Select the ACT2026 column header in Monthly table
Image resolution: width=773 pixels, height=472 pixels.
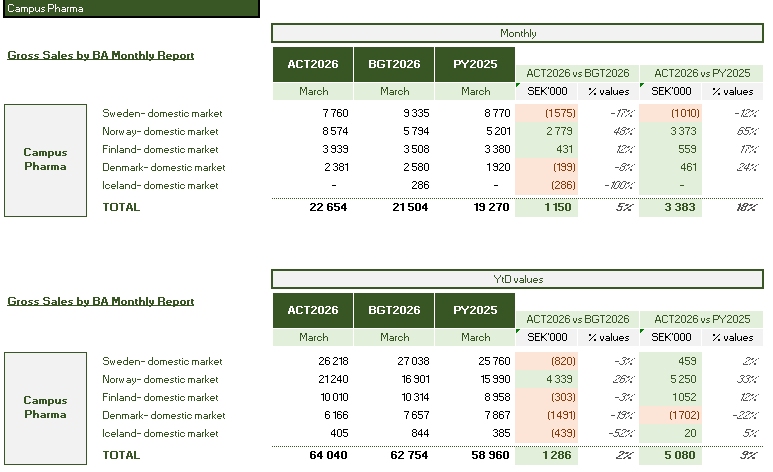click(x=313, y=64)
